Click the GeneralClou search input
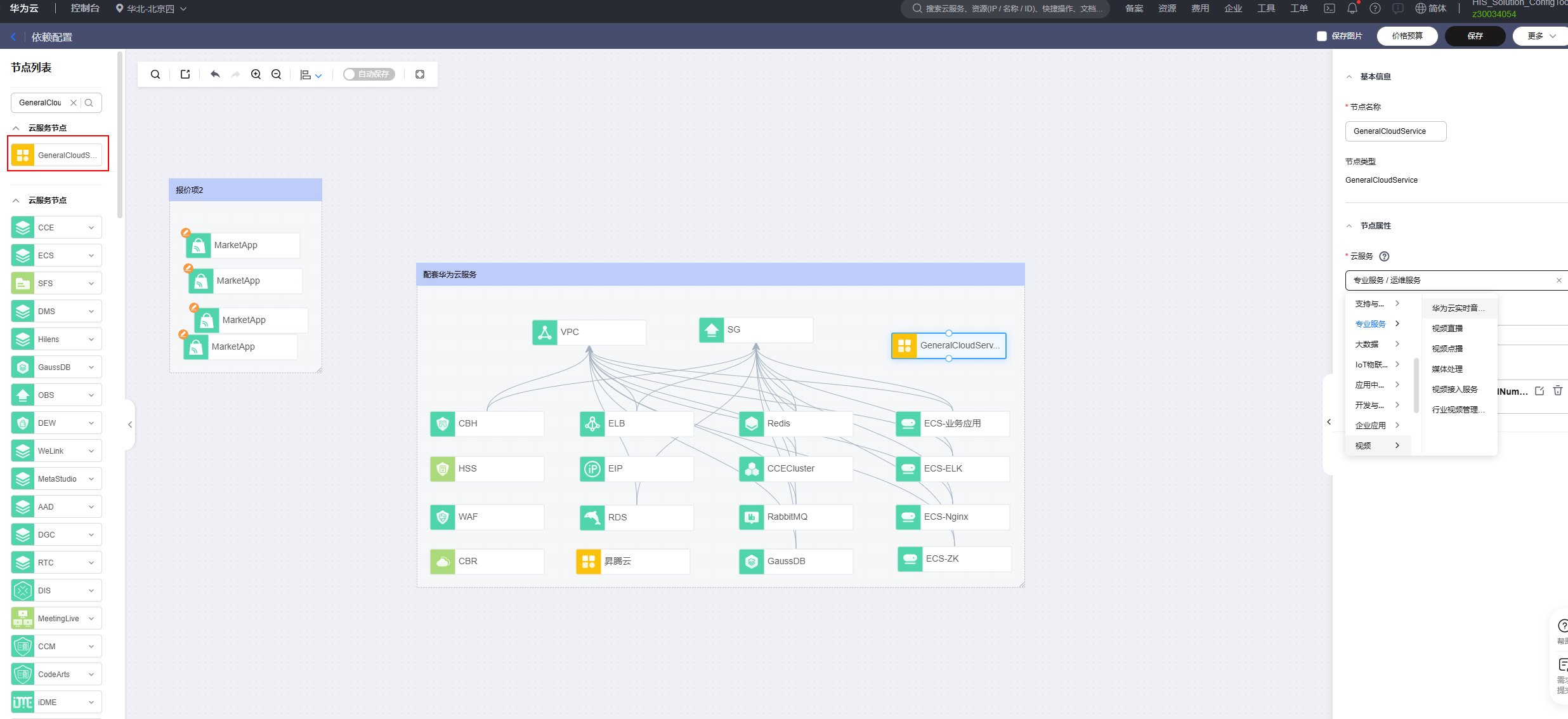The width and height of the screenshot is (1568, 719). (x=42, y=103)
